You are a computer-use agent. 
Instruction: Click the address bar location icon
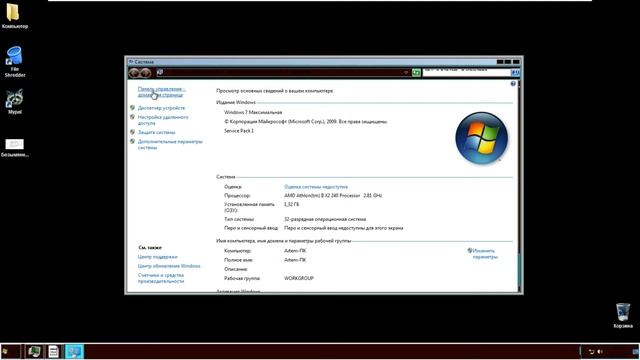point(160,73)
